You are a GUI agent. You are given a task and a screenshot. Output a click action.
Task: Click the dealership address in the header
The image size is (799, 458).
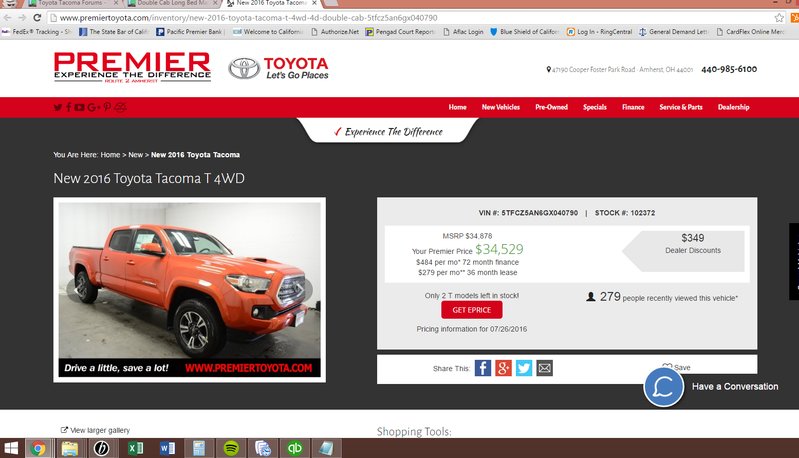(x=620, y=69)
